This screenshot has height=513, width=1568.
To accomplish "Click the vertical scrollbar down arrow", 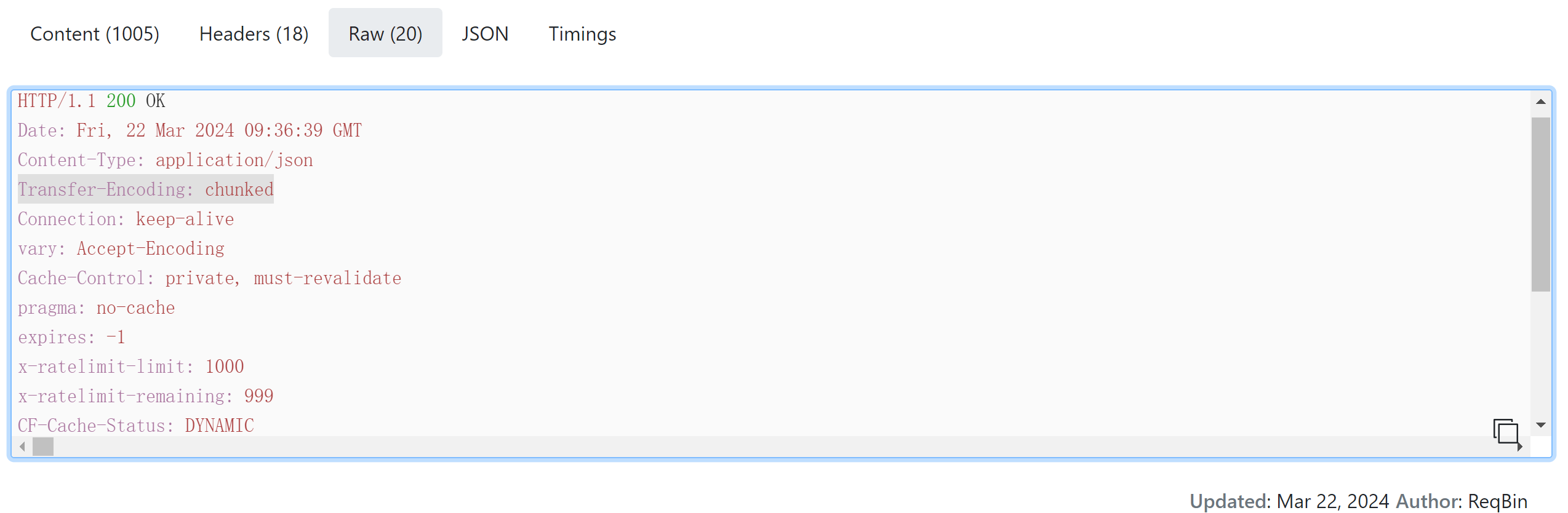I will (x=1540, y=425).
